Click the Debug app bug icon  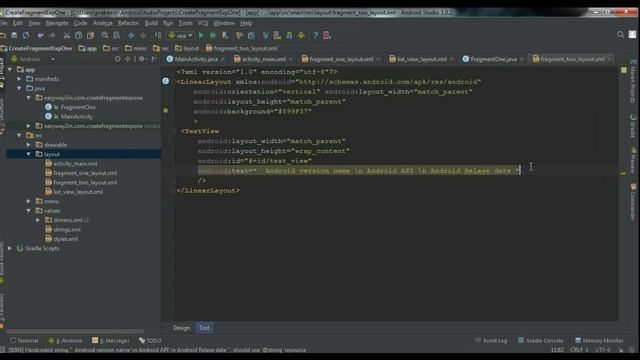pos(213,36)
